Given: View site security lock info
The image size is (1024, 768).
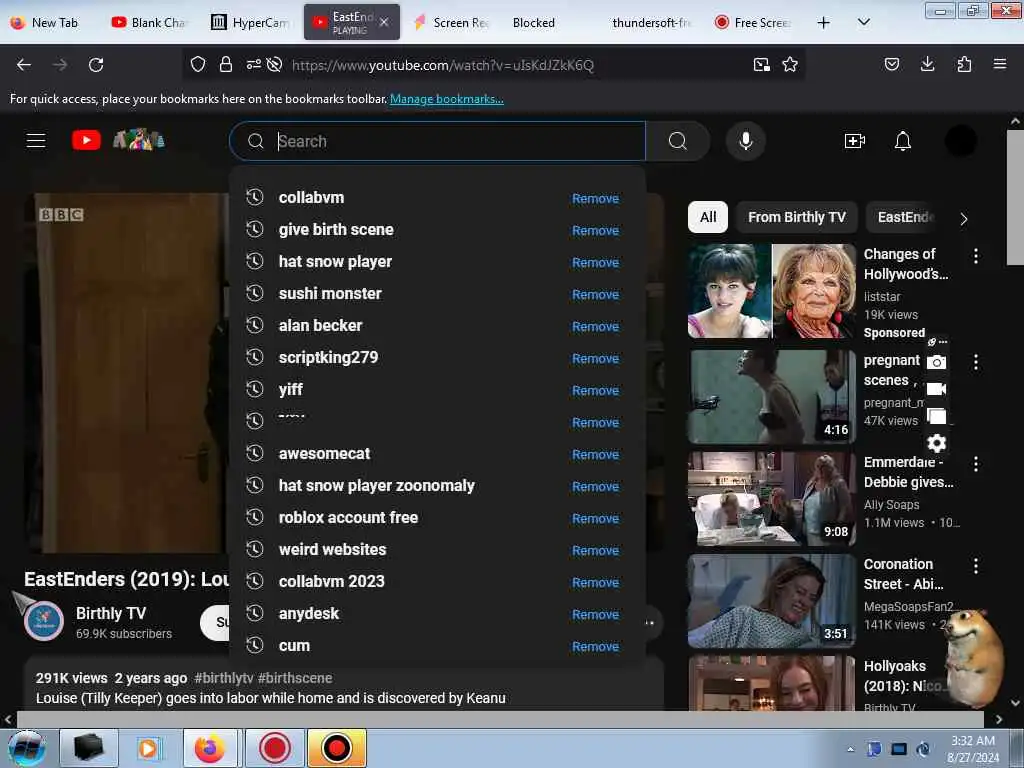Looking at the screenshot, I should point(226,65).
